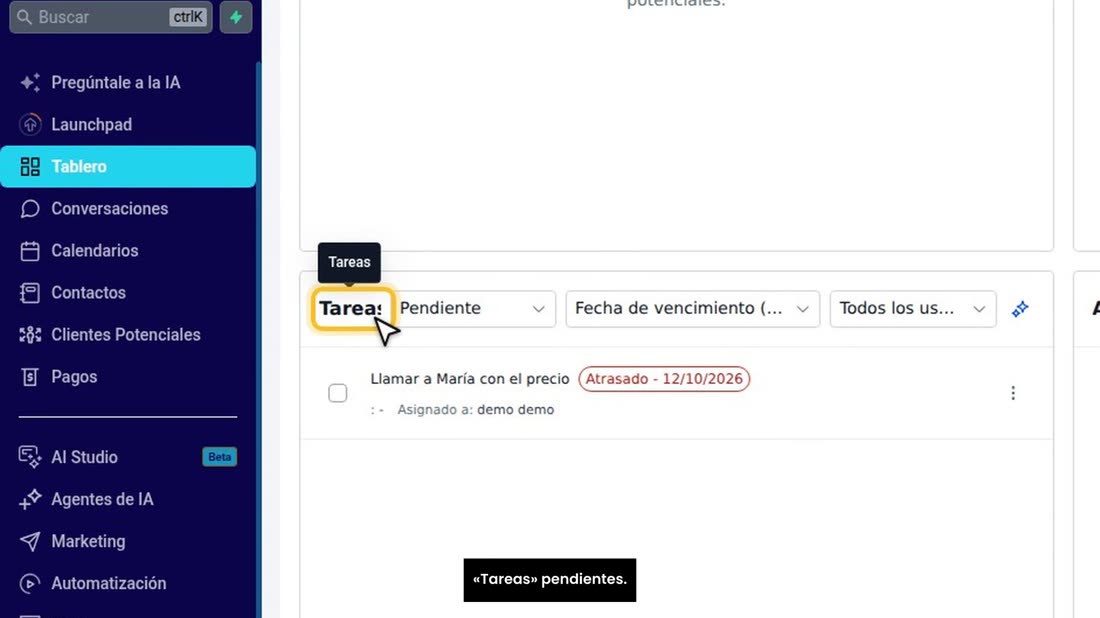Click the magnifier icon in Buscar
1100x618 pixels.
click(x=25, y=17)
